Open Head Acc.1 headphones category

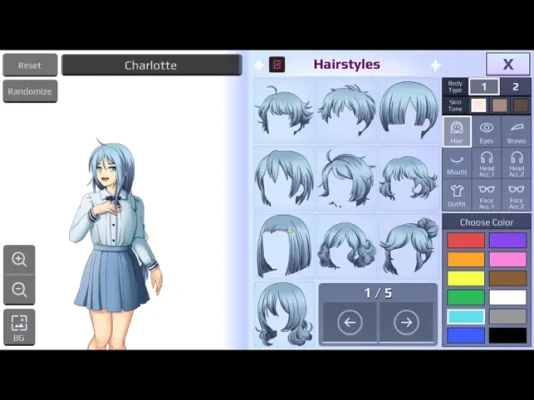pyautogui.click(x=486, y=164)
